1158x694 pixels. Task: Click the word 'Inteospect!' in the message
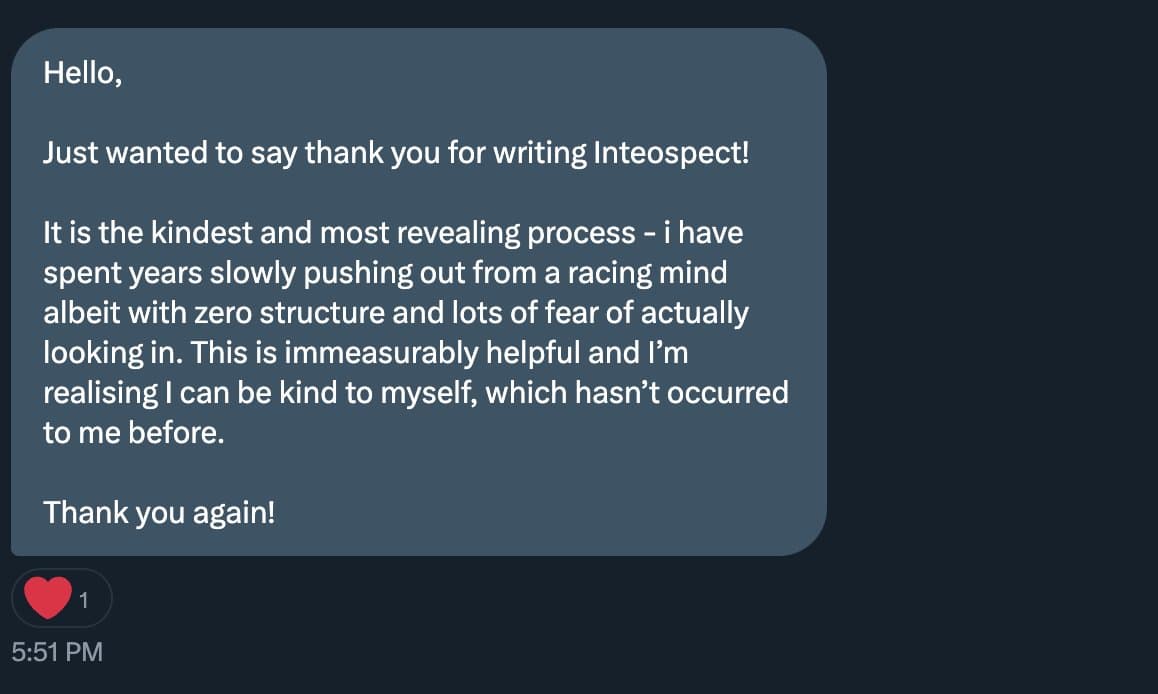tap(670, 154)
